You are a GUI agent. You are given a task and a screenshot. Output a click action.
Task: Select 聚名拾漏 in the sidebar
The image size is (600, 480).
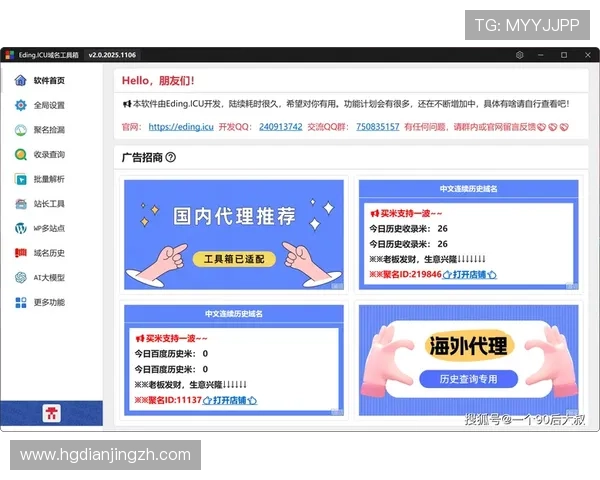pos(49,130)
